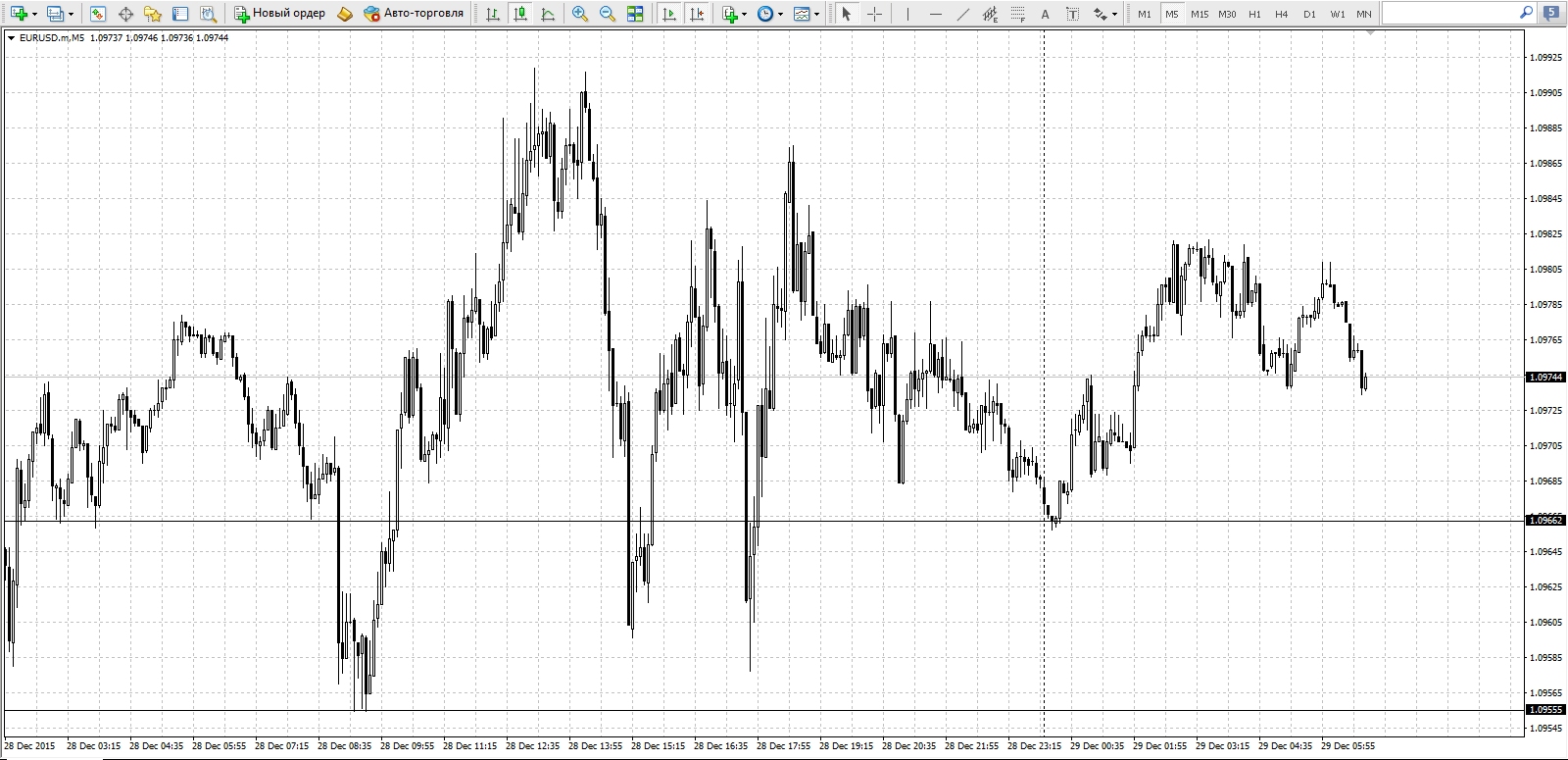Screen dimensions: 1568x760
Task: Click the 1.09555 horizontal line label
Action: tap(1545, 710)
